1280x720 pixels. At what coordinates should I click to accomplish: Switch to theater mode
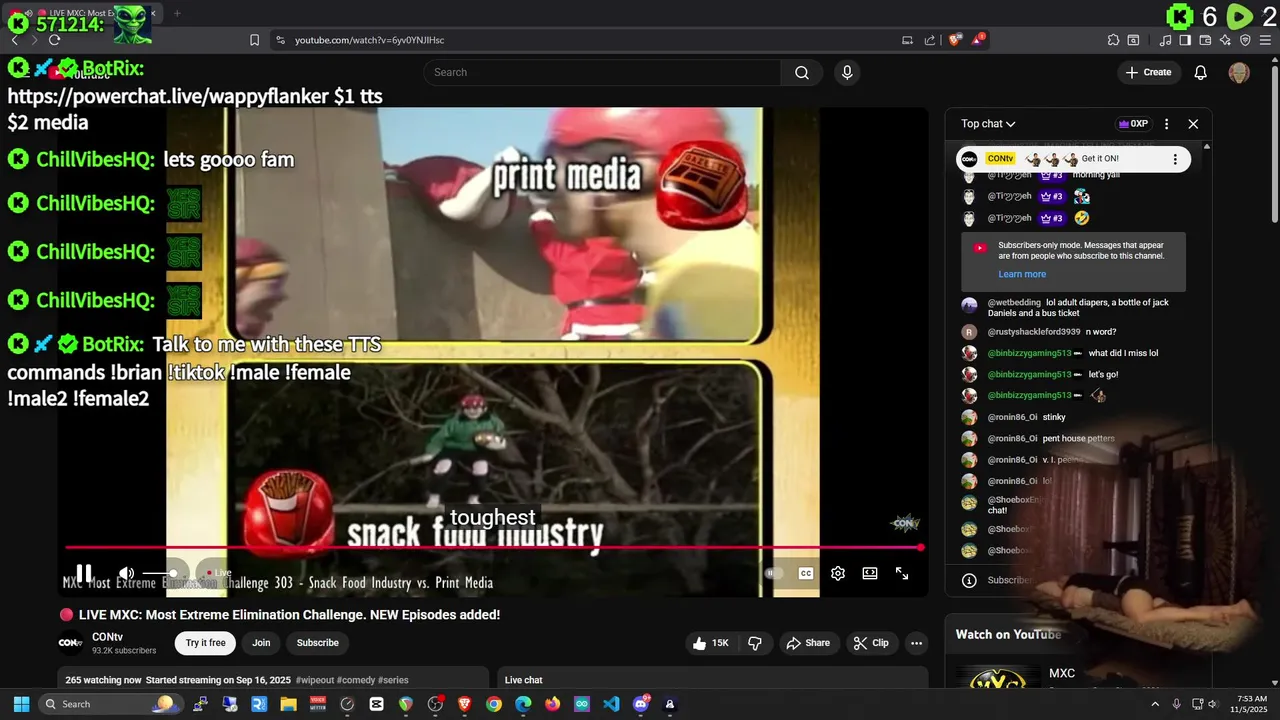click(x=870, y=573)
